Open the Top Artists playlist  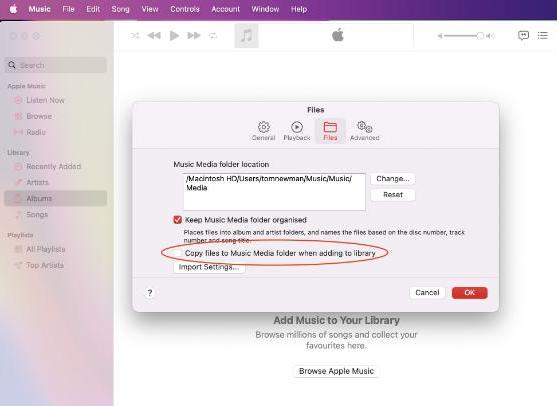click(56, 265)
